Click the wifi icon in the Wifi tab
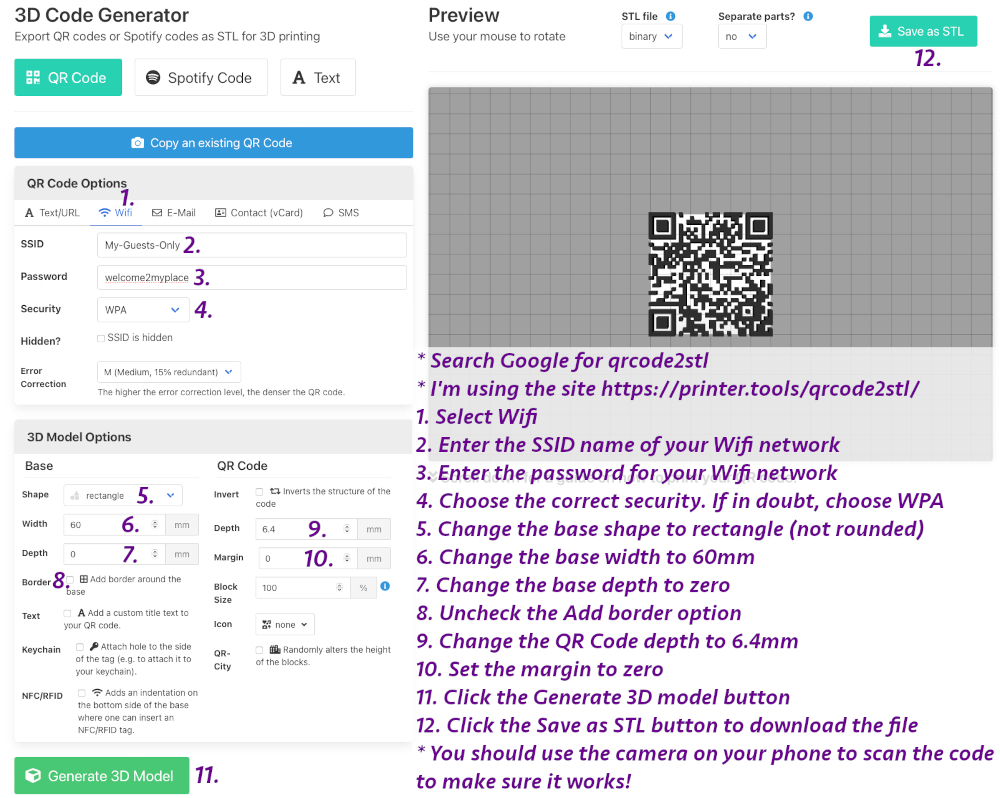The width and height of the screenshot is (1000, 798). pyautogui.click(x=105, y=213)
